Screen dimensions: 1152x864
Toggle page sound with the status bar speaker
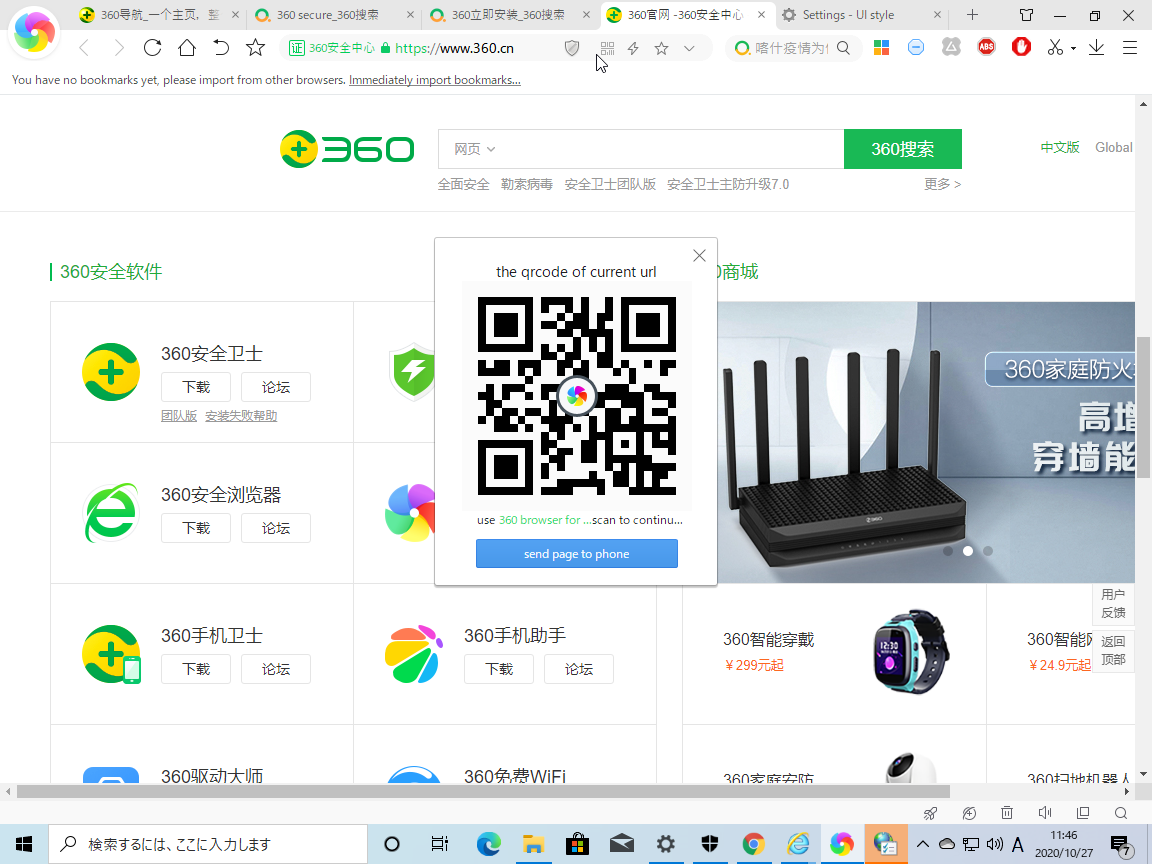(x=1045, y=813)
